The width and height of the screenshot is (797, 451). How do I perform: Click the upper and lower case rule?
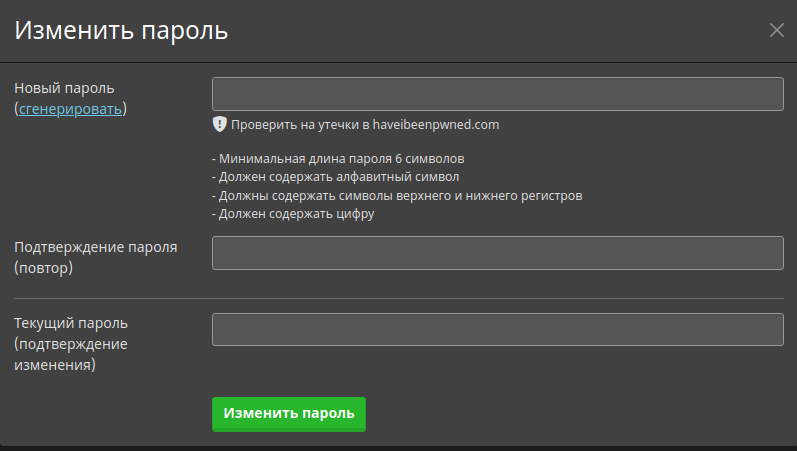point(396,195)
